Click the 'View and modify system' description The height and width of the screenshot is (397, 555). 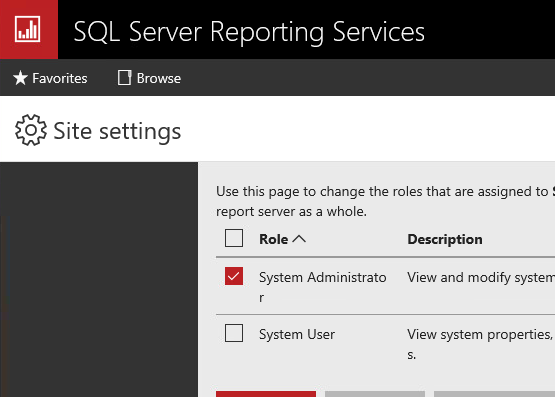[x=481, y=277]
